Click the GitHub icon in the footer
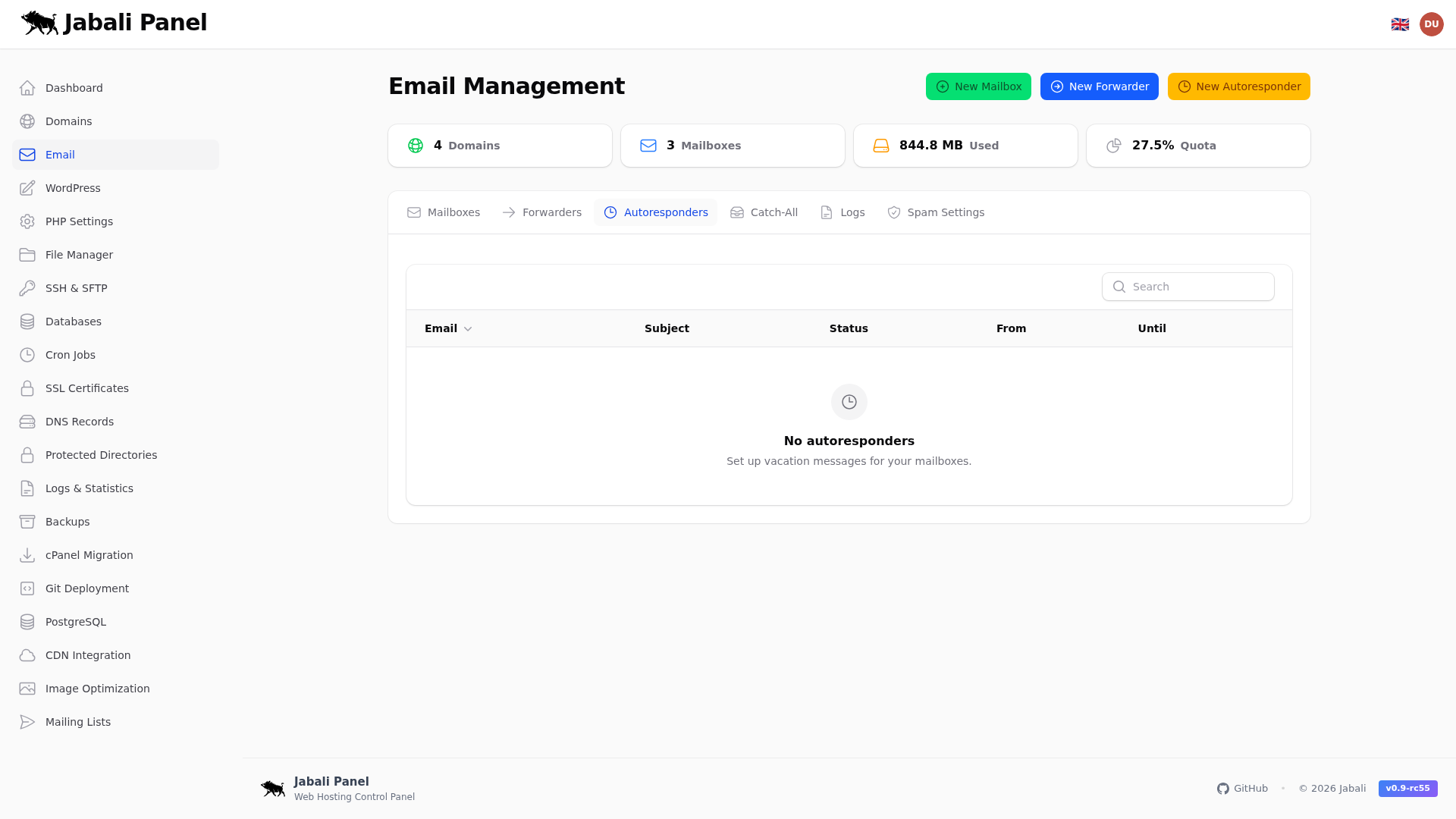1456x819 pixels. coord(1223,789)
